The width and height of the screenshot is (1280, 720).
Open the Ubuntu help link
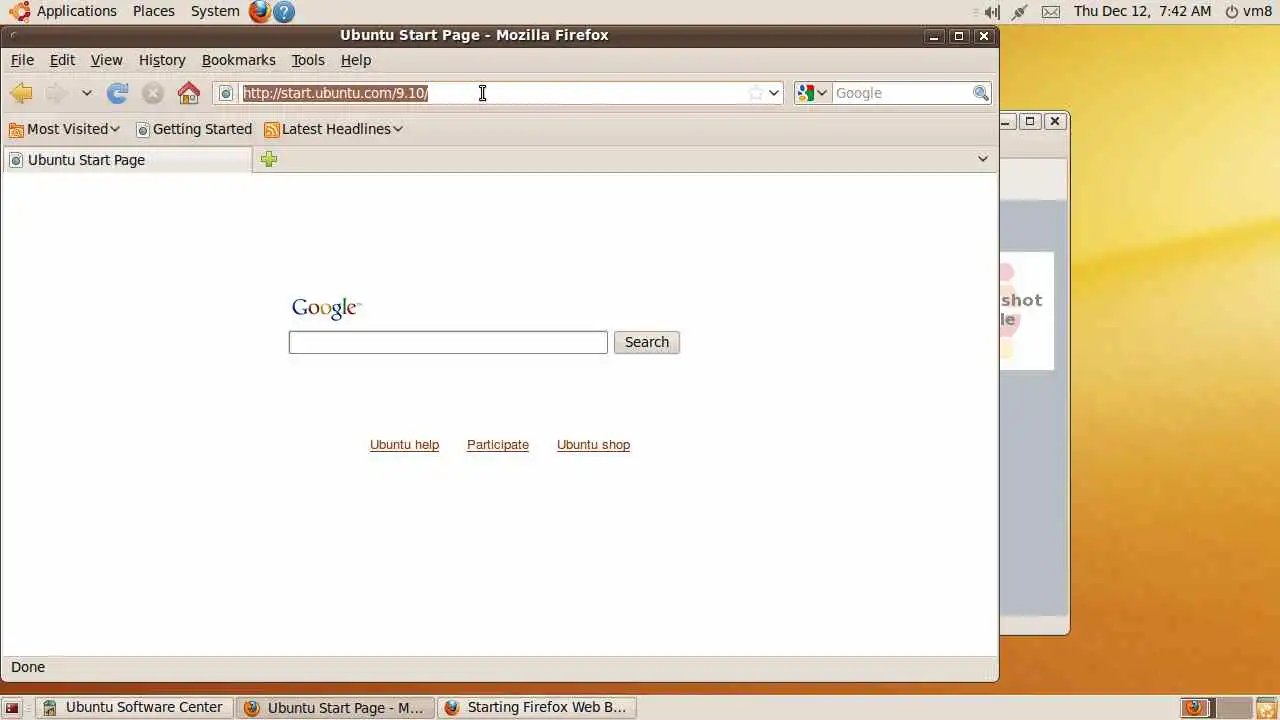coord(404,445)
